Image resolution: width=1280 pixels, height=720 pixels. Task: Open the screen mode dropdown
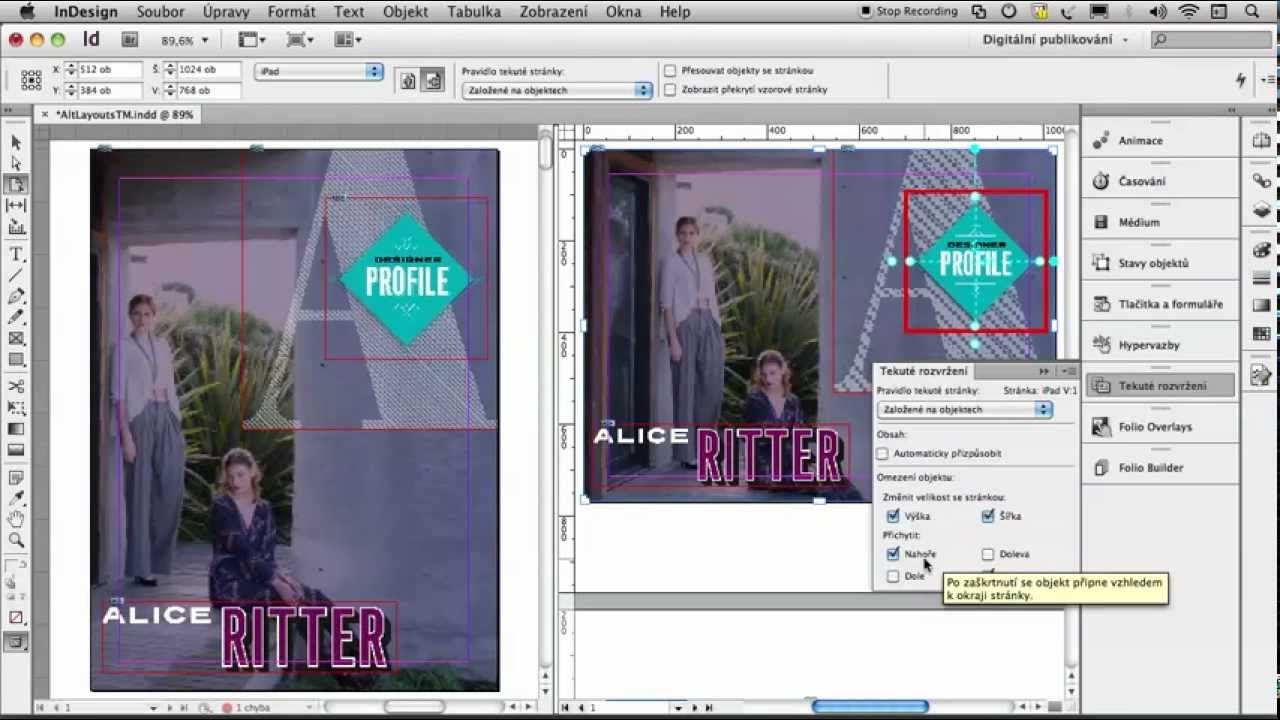click(300, 40)
